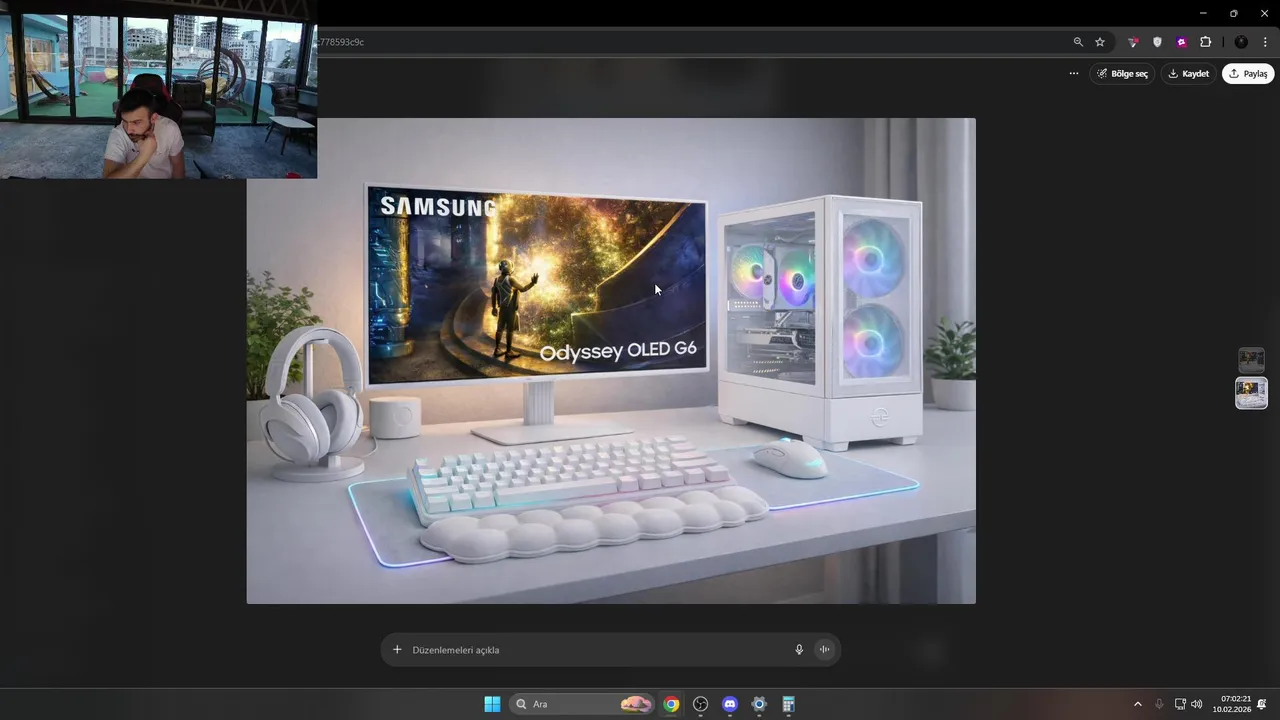The height and width of the screenshot is (720, 1280).
Task: Open Chrome's three-dot menu
Action: [x=1265, y=42]
